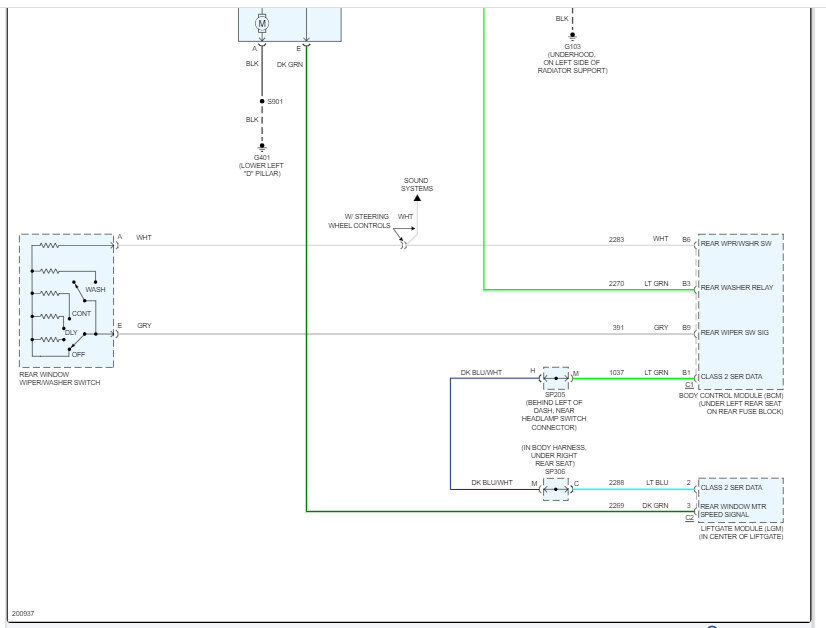The image size is (826, 628).
Task: Click circuit number 1037
Action: coord(617,372)
